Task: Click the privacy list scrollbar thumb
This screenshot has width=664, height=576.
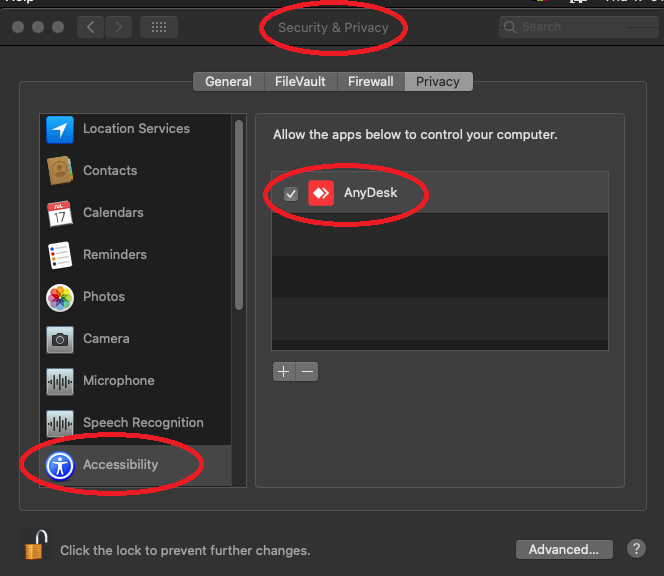Action: click(239, 215)
